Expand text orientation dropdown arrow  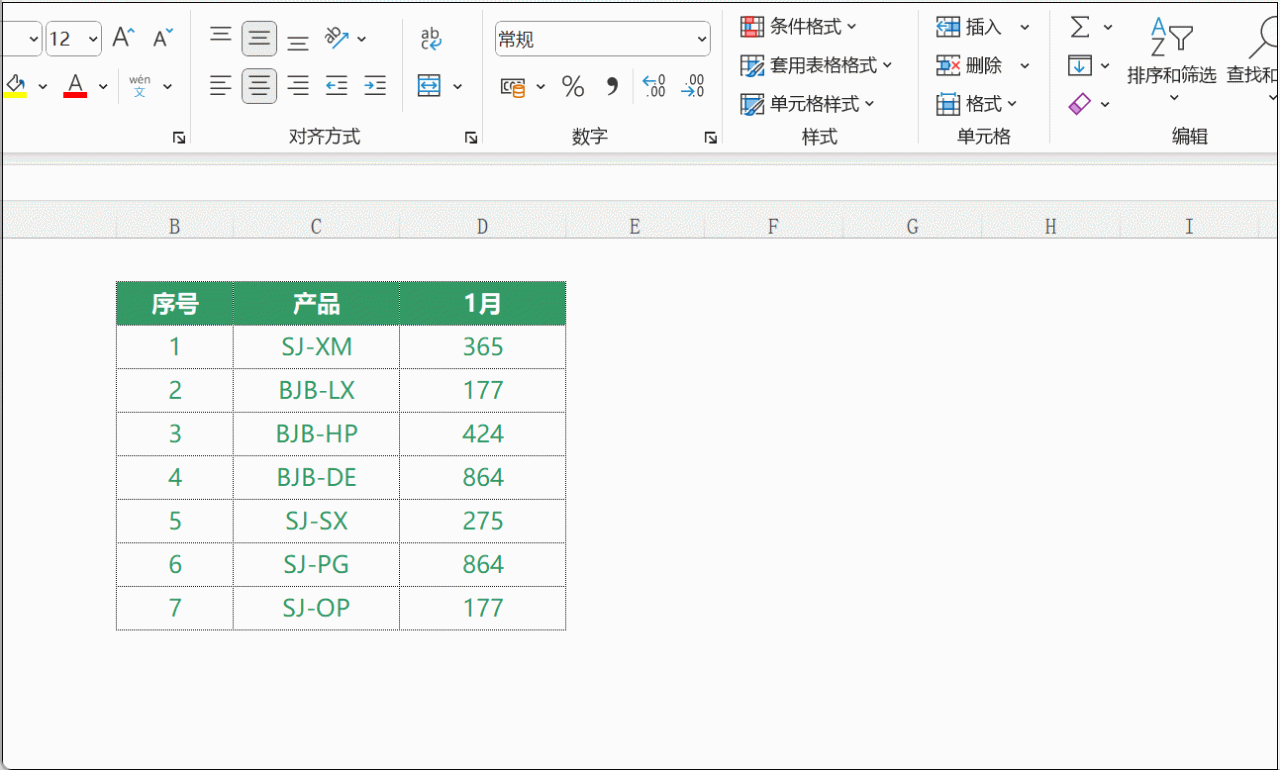(x=362, y=40)
